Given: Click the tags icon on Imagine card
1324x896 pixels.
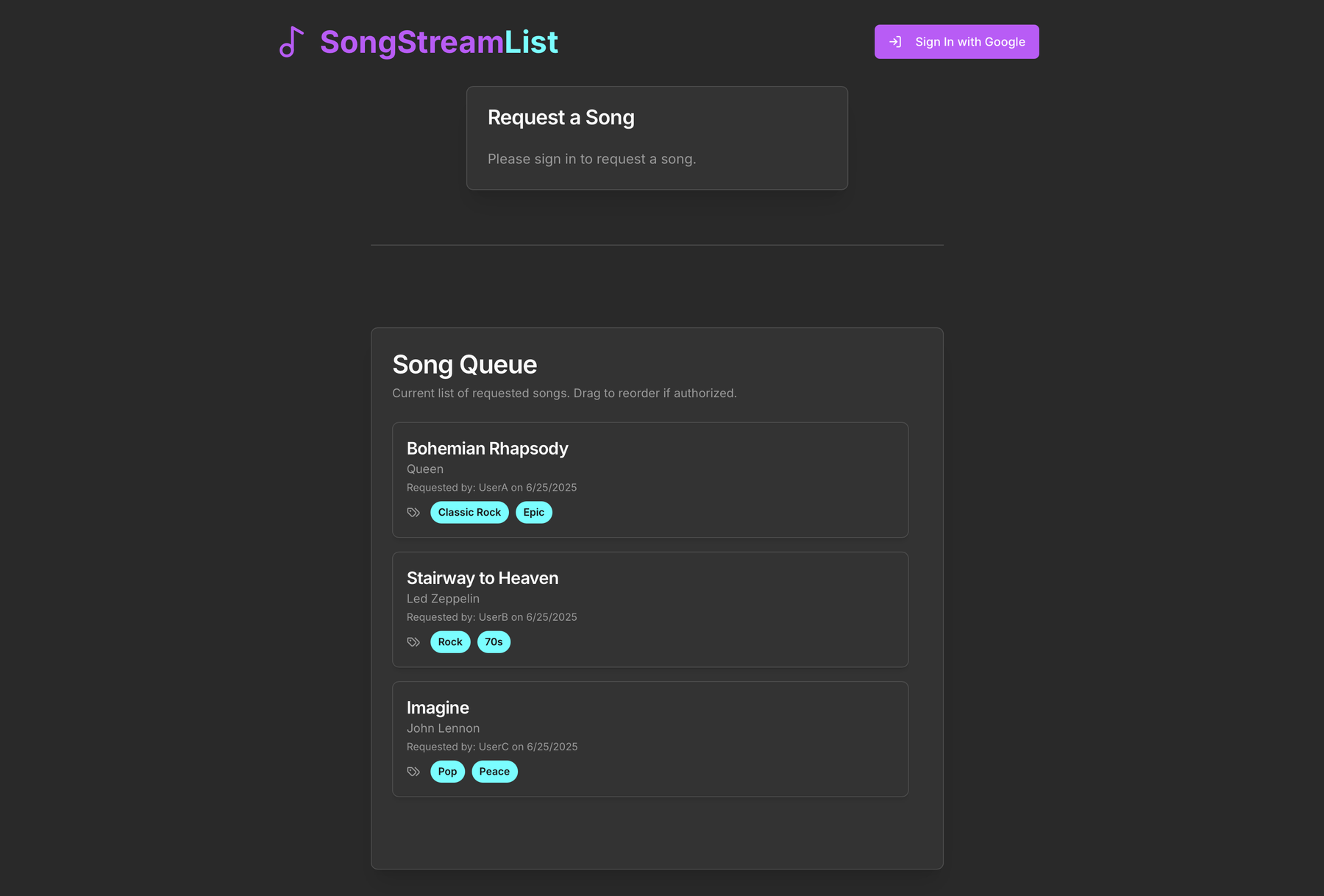Looking at the screenshot, I should (413, 772).
